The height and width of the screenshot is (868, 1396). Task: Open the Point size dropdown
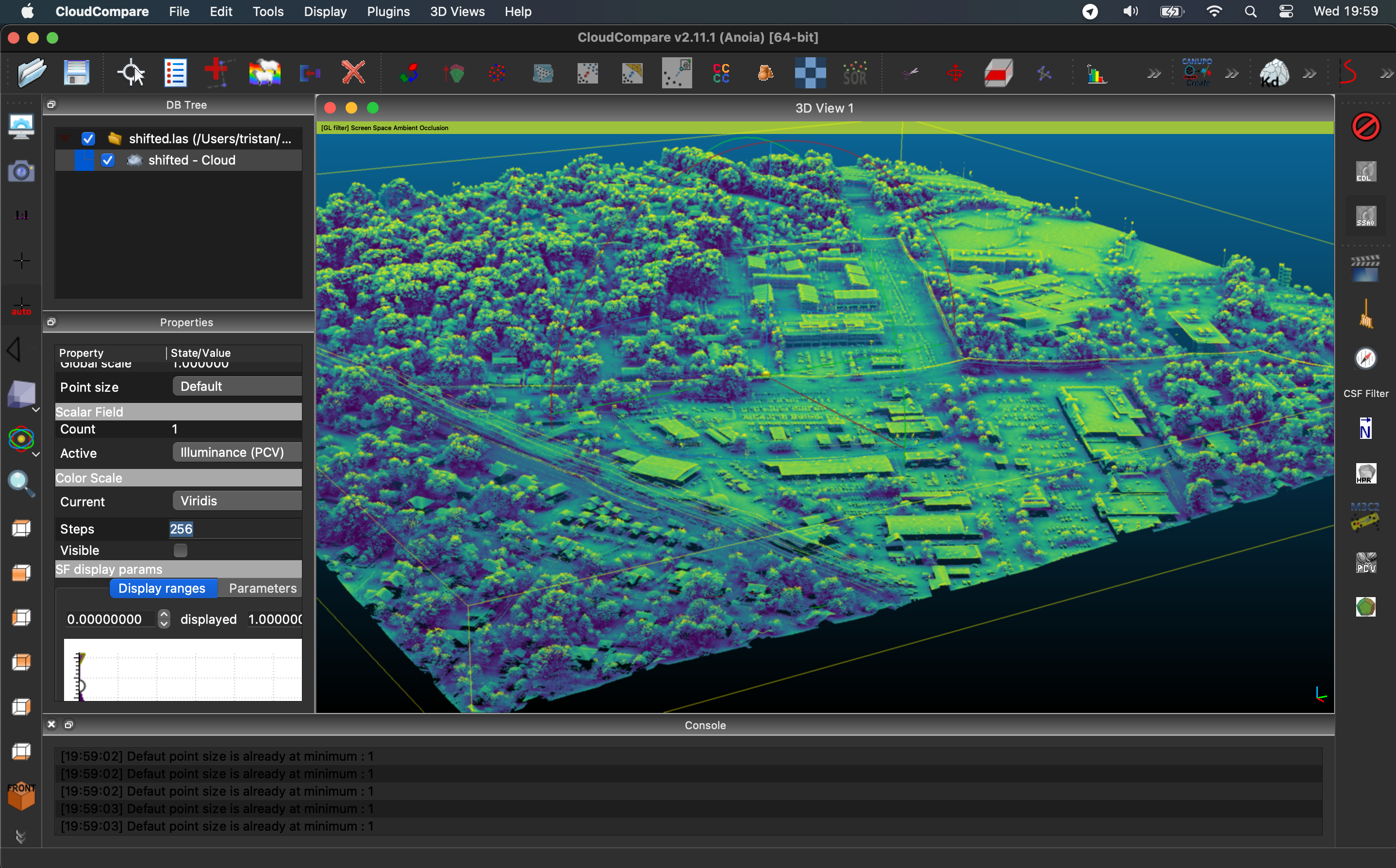point(236,386)
